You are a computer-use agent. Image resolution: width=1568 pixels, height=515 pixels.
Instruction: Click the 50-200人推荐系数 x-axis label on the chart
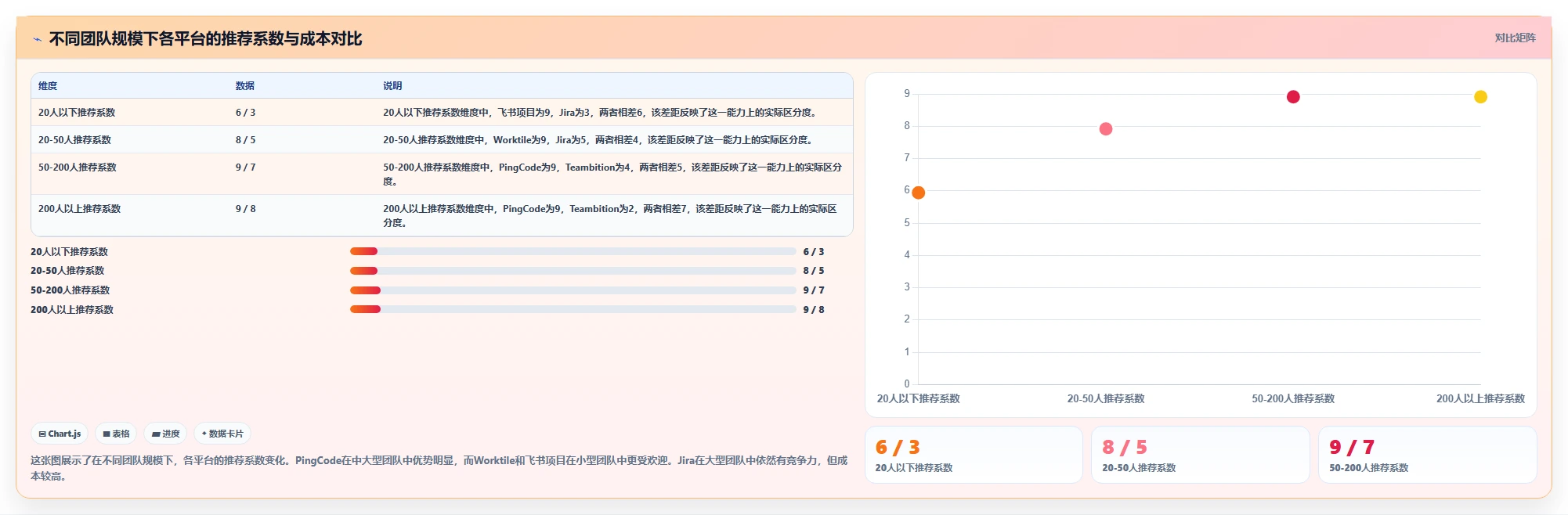pos(1293,398)
